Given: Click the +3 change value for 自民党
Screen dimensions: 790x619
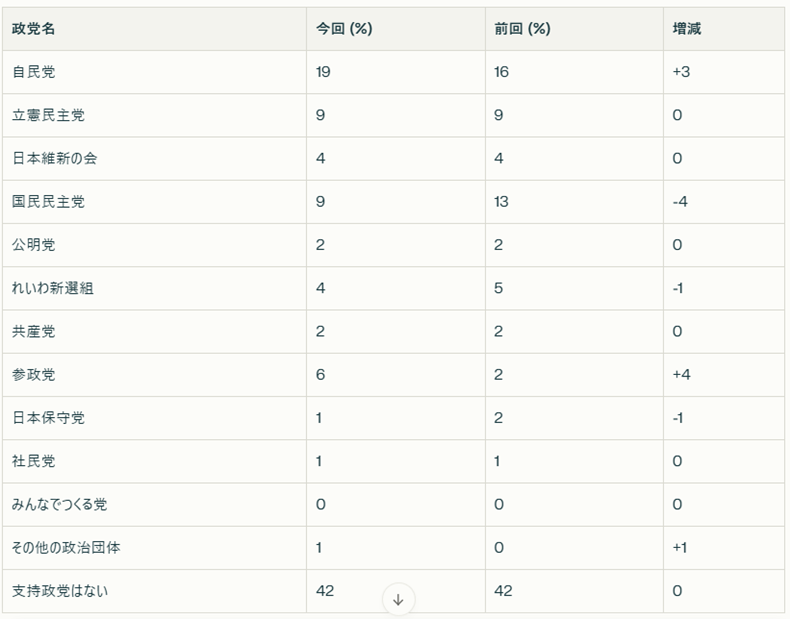Looking at the screenshot, I should [681, 72].
